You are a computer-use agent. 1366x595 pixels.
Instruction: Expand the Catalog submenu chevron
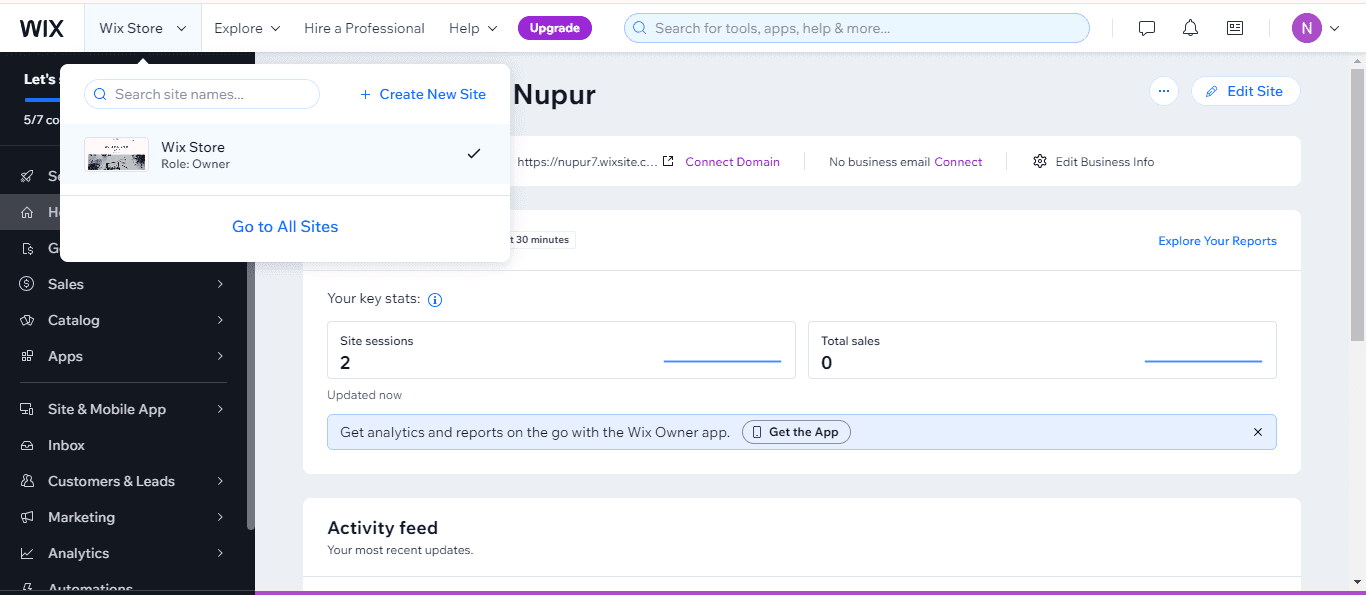(x=220, y=320)
